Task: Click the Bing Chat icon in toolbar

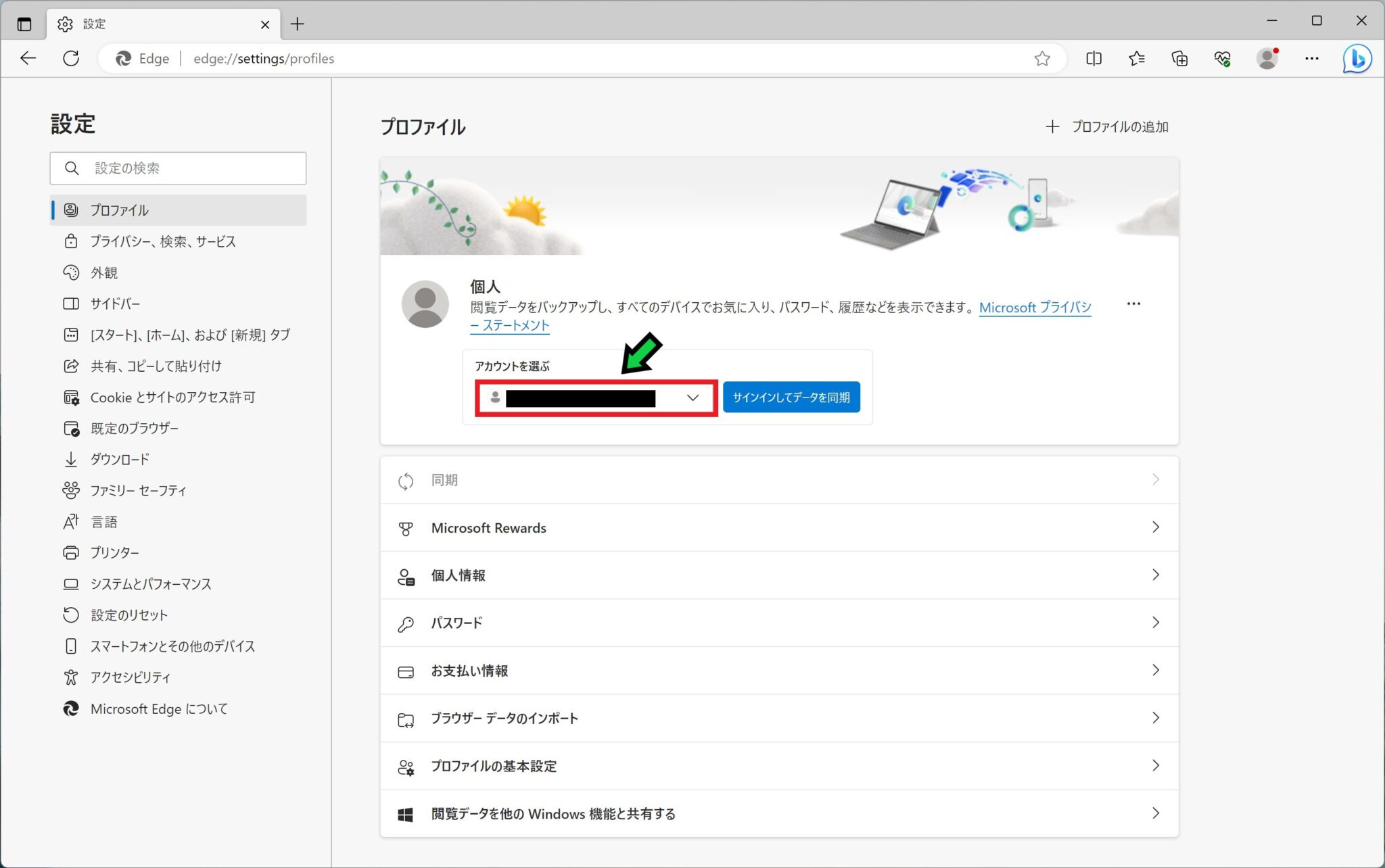Action: coord(1357,58)
